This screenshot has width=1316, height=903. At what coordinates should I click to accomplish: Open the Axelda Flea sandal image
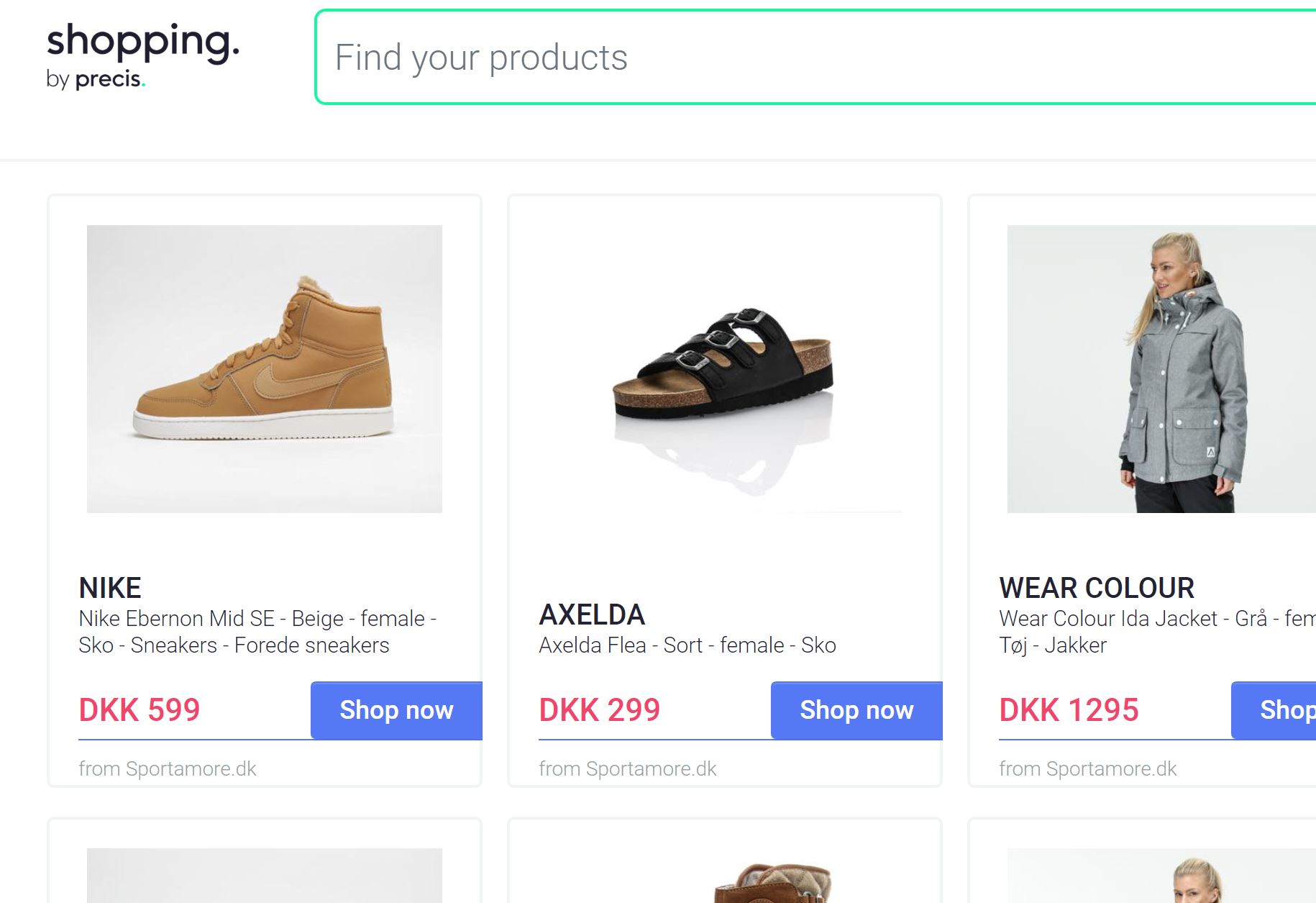(724, 369)
